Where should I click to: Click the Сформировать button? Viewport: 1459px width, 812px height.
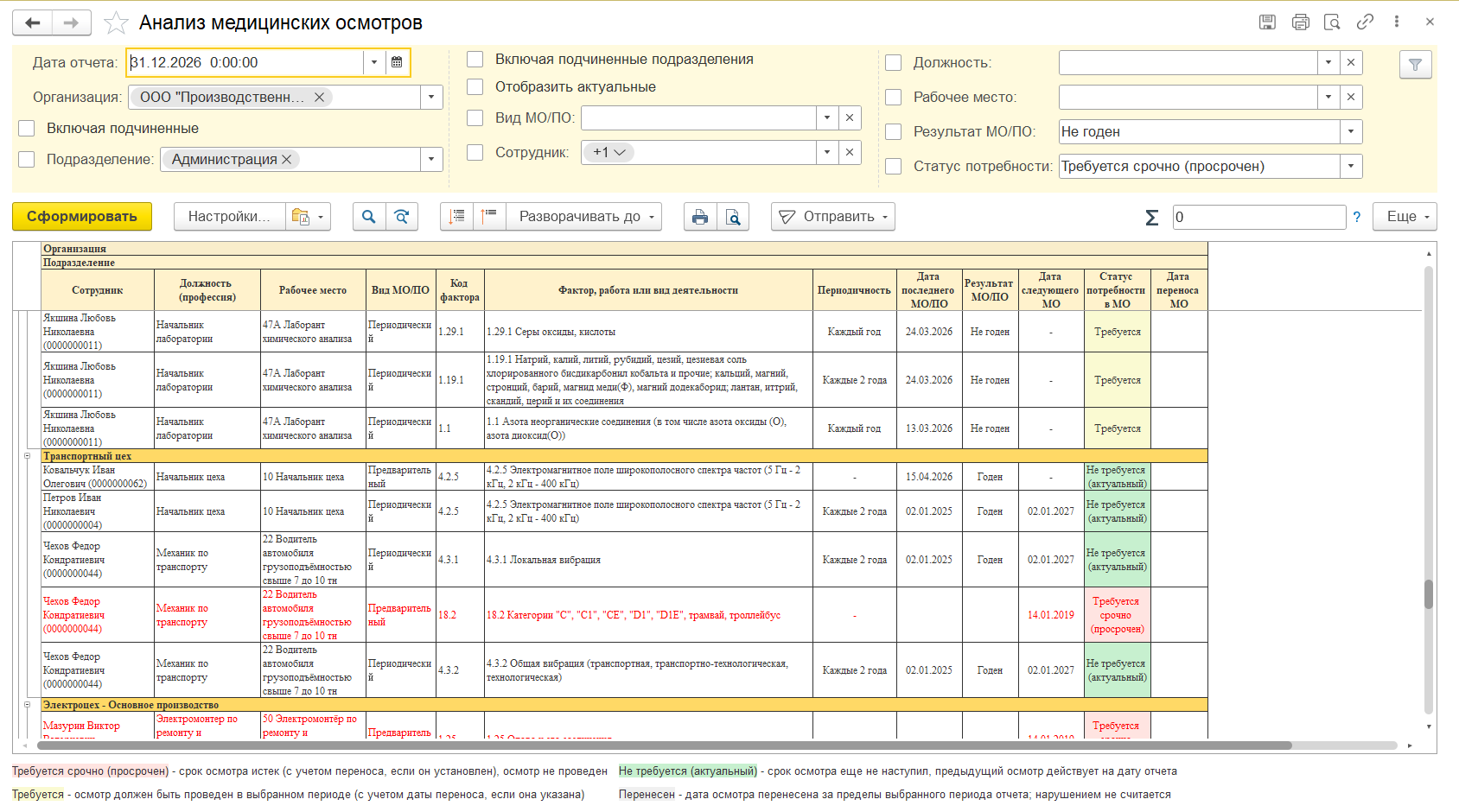coord(82,217)
